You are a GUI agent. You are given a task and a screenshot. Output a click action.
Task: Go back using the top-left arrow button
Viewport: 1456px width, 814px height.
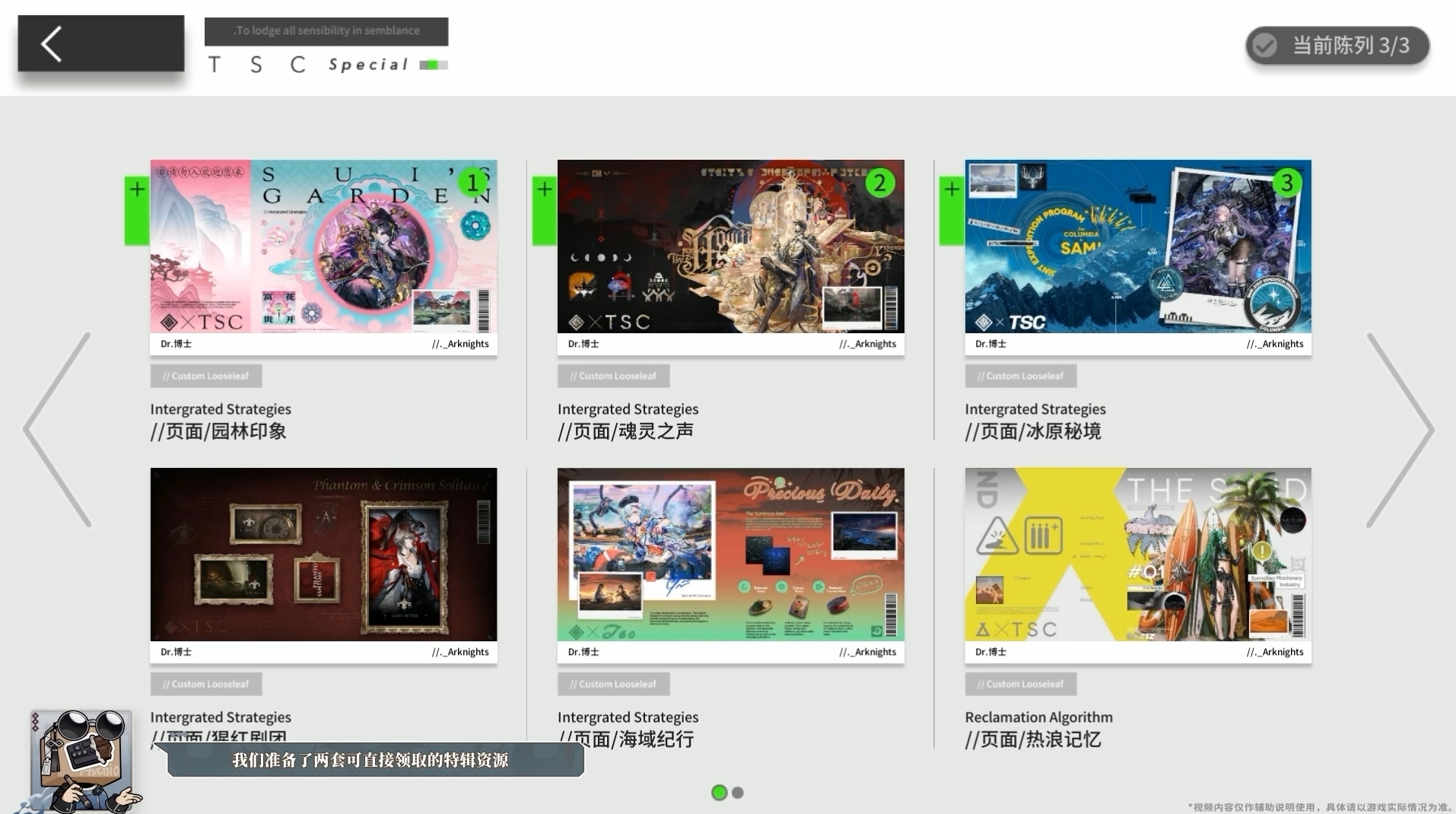pyautogui.click(x=100, y=44)
